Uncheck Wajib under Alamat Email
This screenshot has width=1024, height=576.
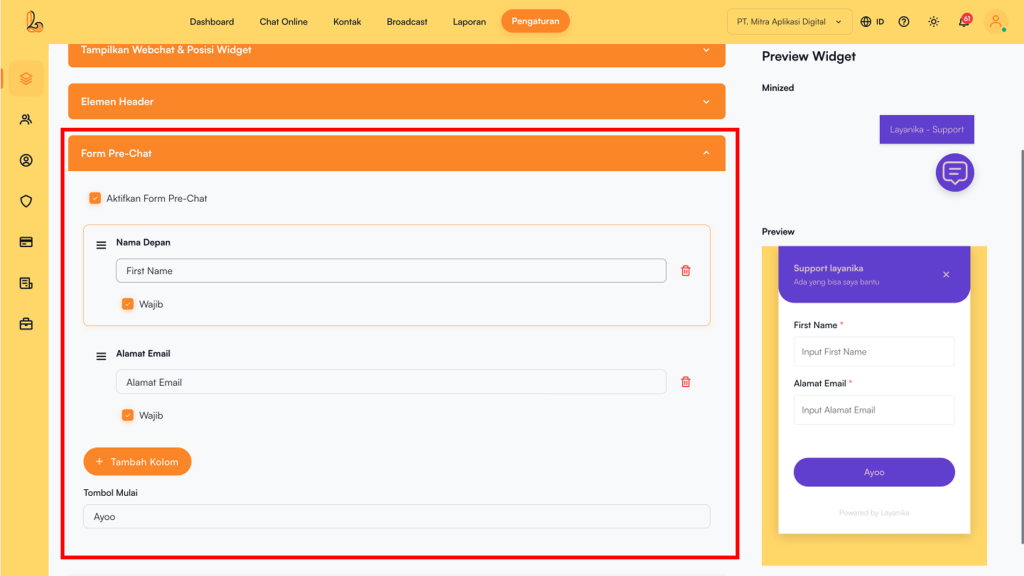(127, 415)
